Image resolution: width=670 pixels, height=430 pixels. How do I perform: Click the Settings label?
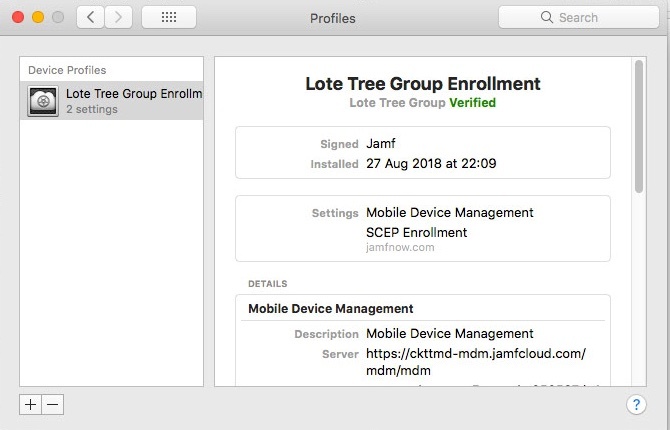pyautogui.click(x=335, y=213)
